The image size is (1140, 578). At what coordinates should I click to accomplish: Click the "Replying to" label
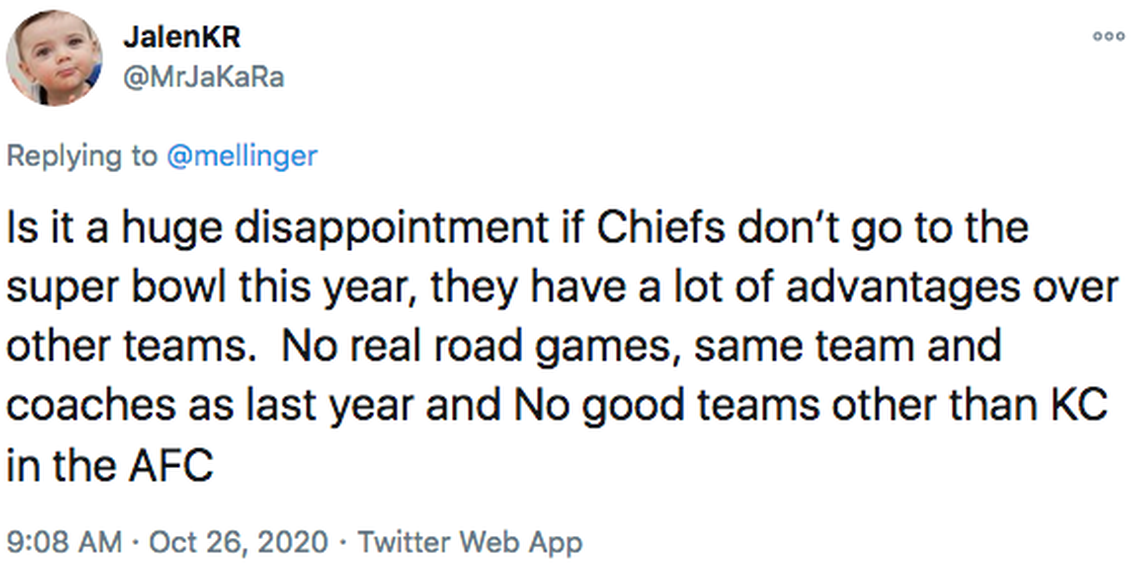[x=81, y=156]
